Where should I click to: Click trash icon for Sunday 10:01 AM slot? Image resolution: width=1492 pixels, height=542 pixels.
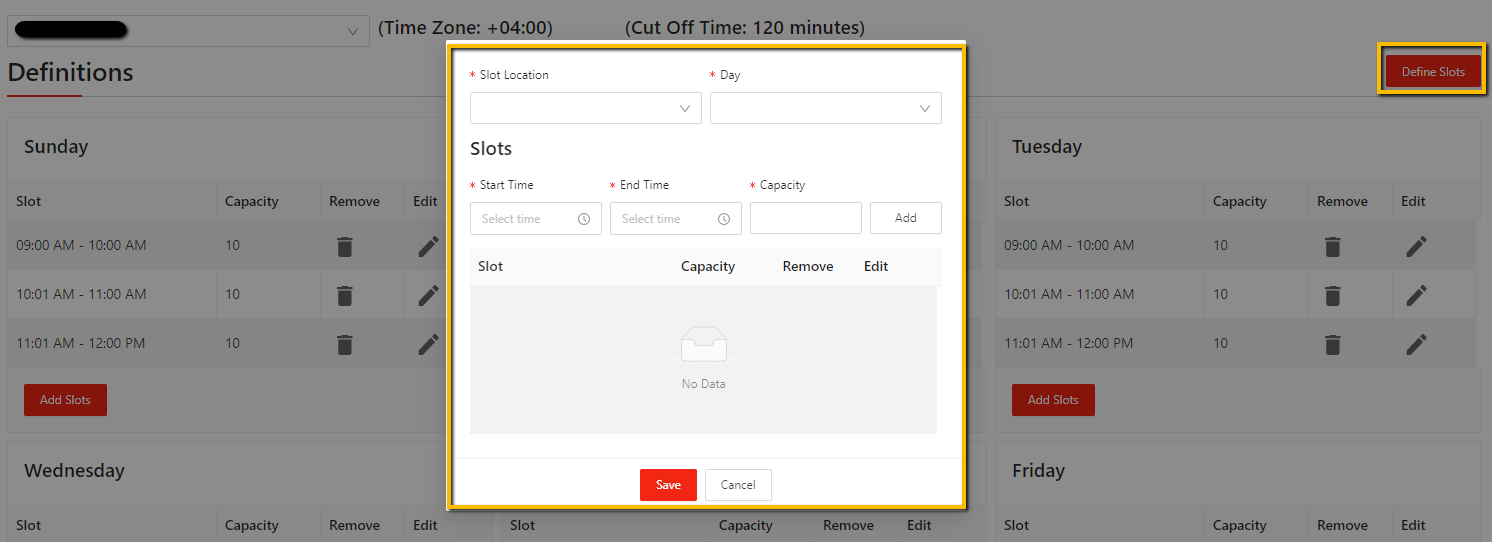344,295
